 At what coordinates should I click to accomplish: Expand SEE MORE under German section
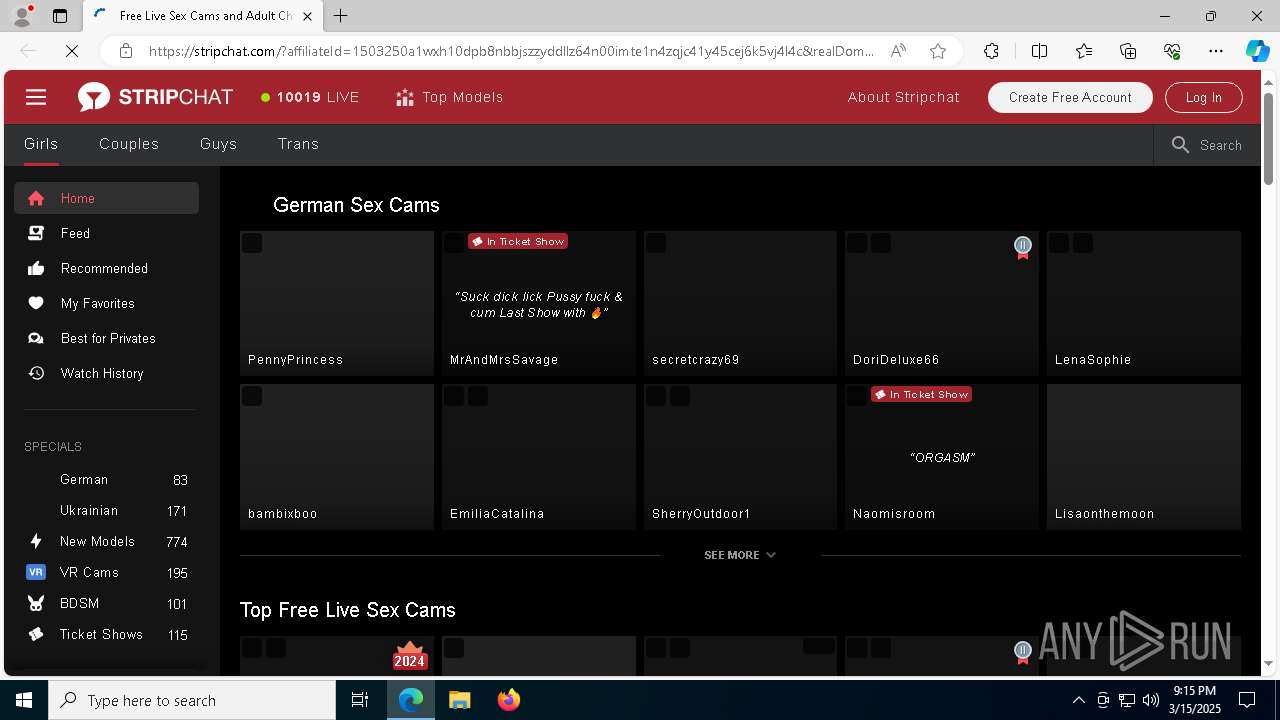coord(740,555)
